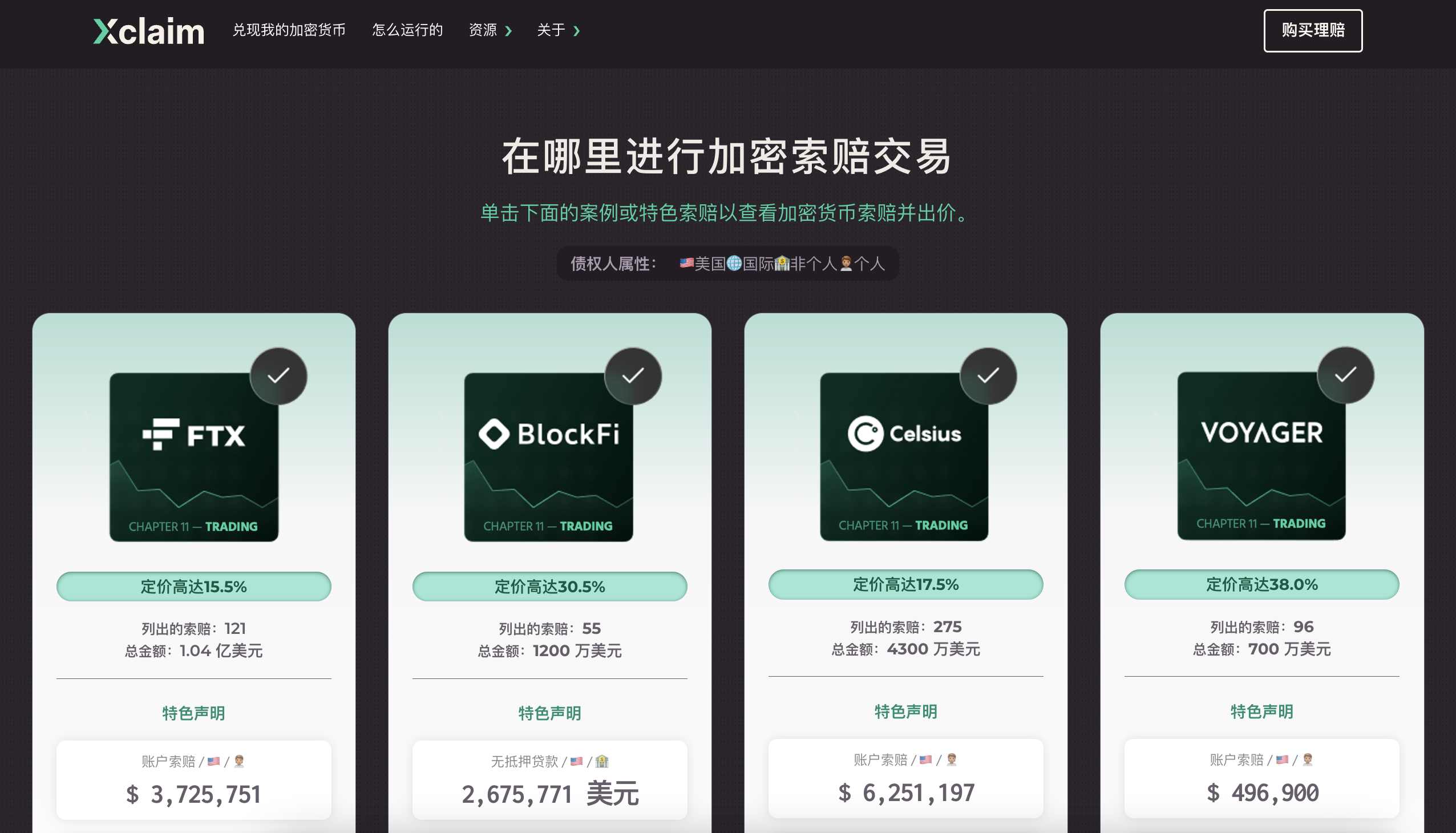Click the US flag icon in 无抵押贷款 row
The image size is (1456, 833).
tap(577, 762)
